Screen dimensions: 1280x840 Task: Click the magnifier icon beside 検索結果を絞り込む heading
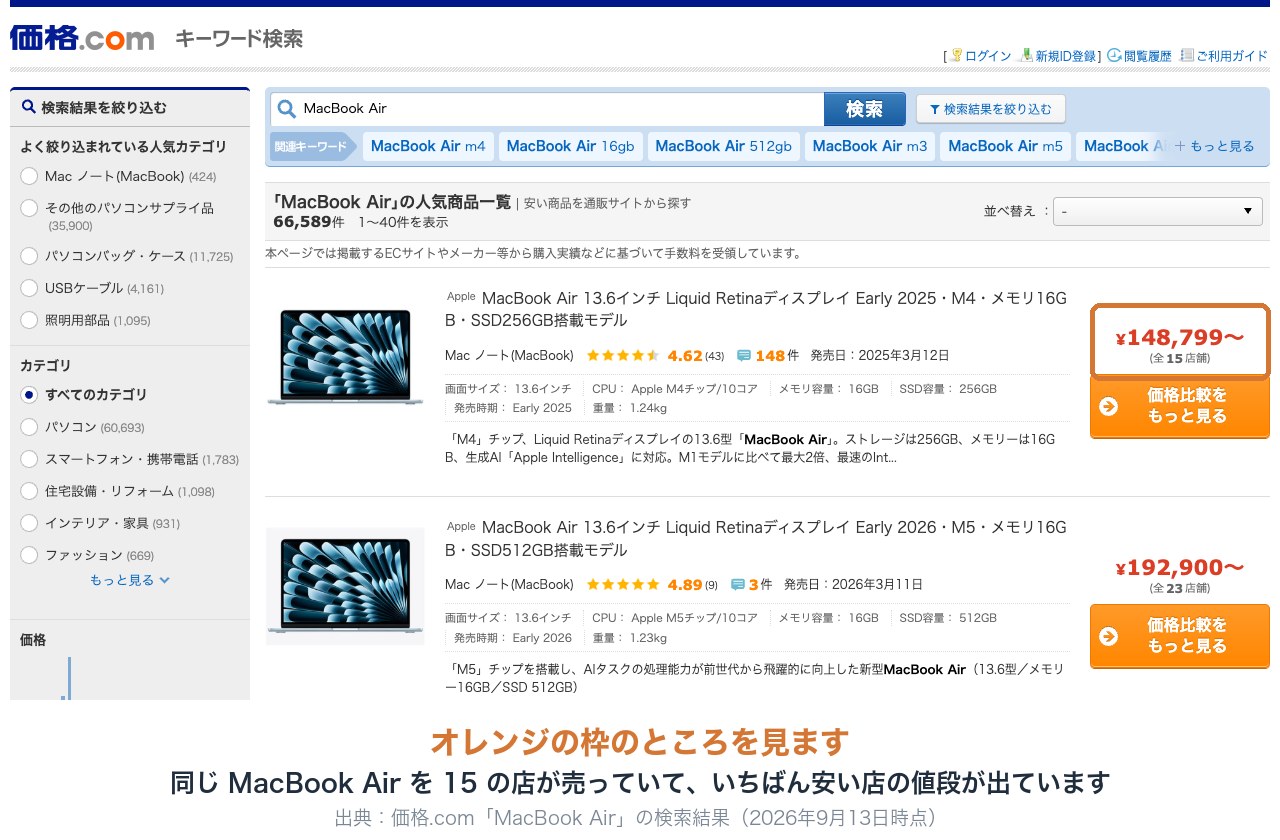coord(28,107)
